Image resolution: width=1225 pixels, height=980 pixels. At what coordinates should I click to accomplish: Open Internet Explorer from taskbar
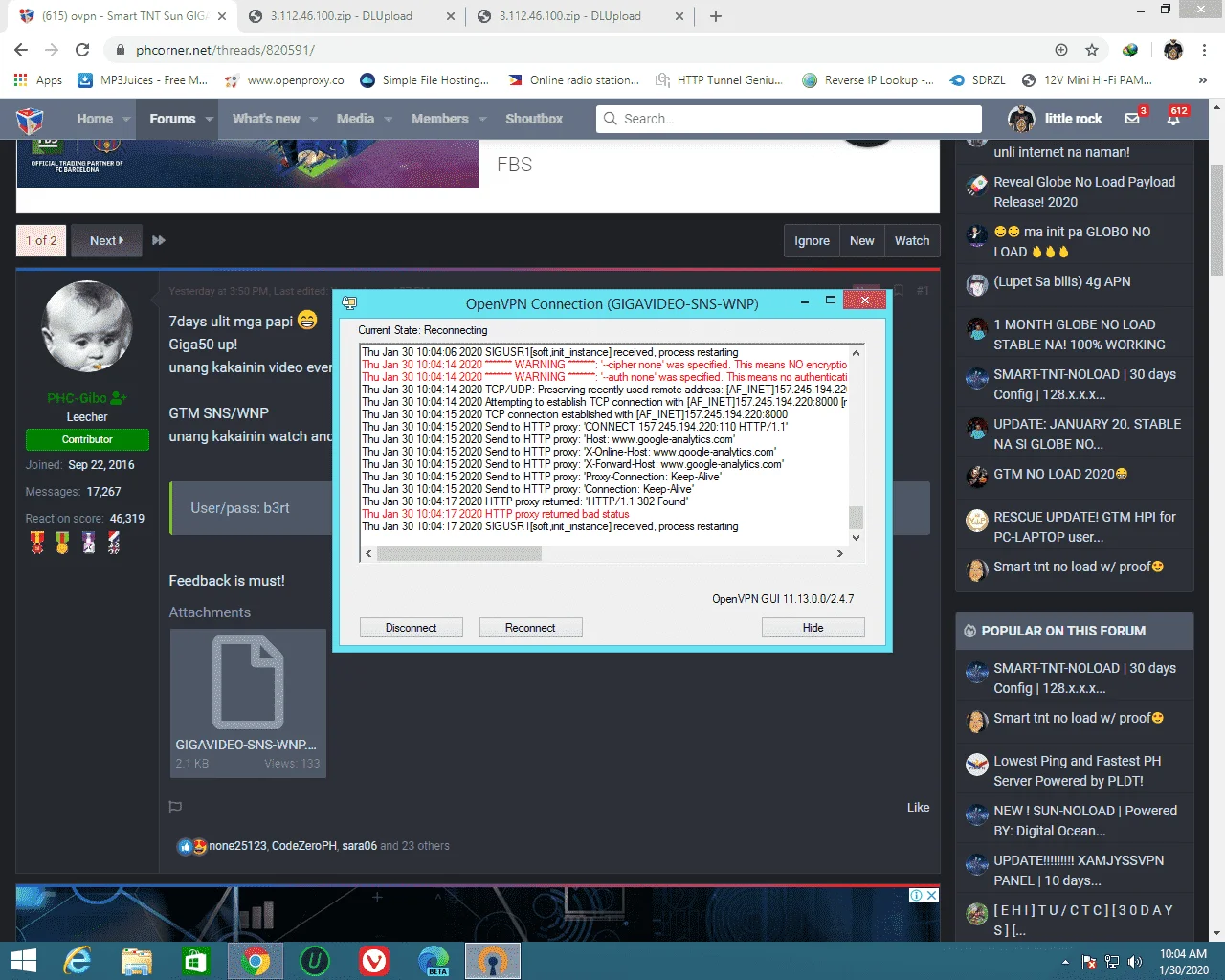[77, 961]
